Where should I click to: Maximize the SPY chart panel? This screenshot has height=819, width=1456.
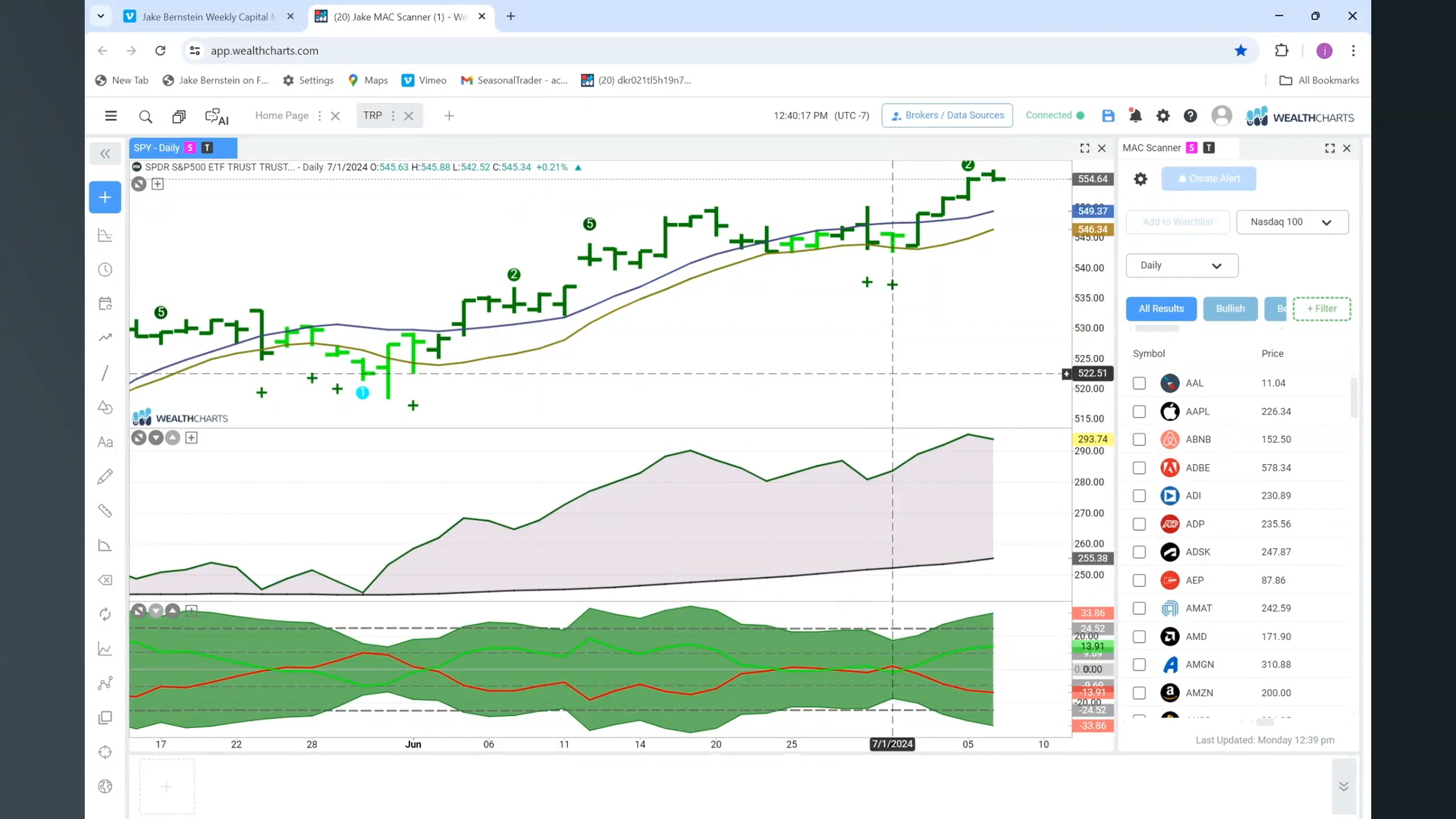pyautogui.click(x=1084, y=149)
